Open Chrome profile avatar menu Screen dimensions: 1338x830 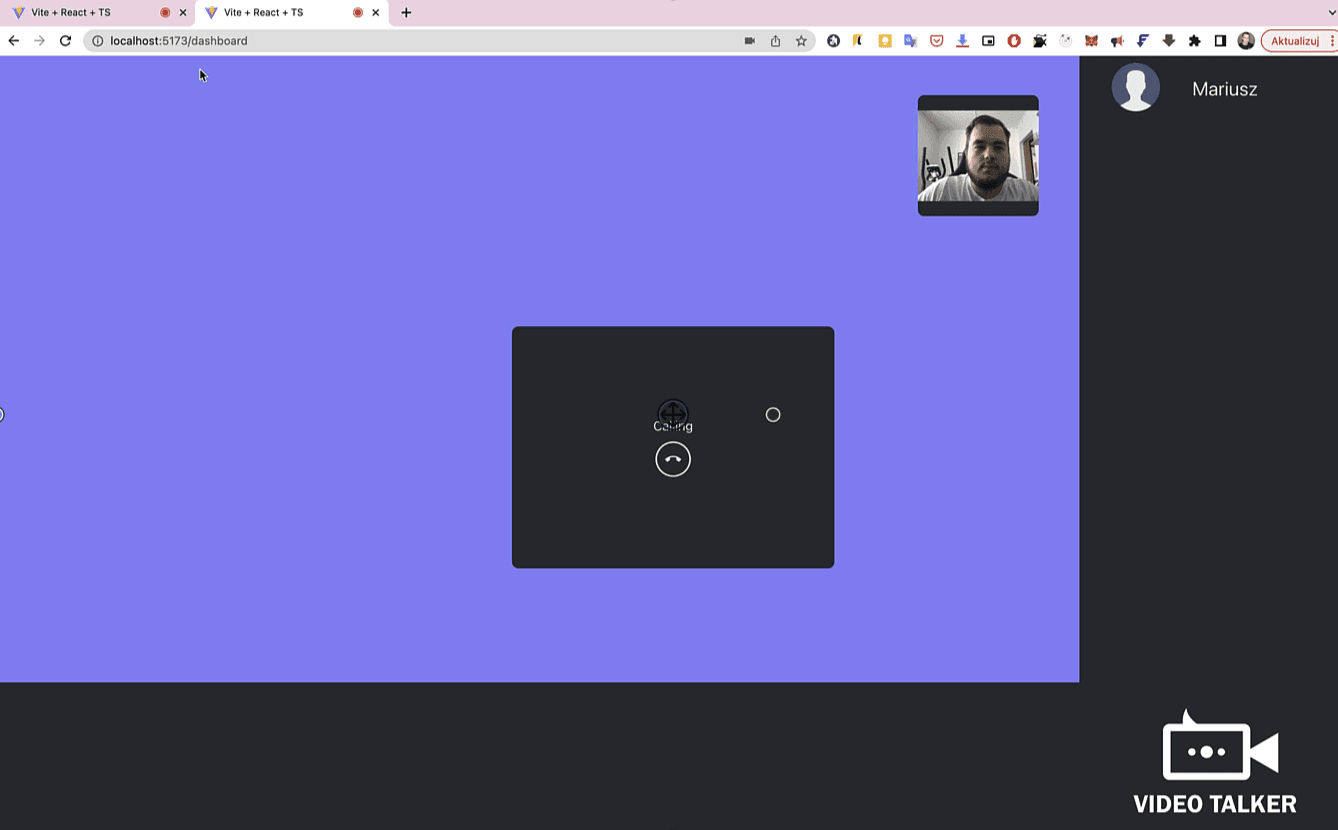click(1245, 41)
